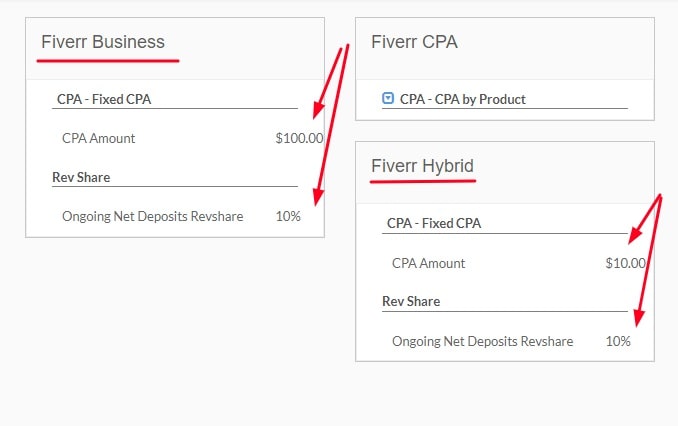Click CPA - CPA by Product label
Image resolution: width=678 pixels, height=426 pixels.
462,99
